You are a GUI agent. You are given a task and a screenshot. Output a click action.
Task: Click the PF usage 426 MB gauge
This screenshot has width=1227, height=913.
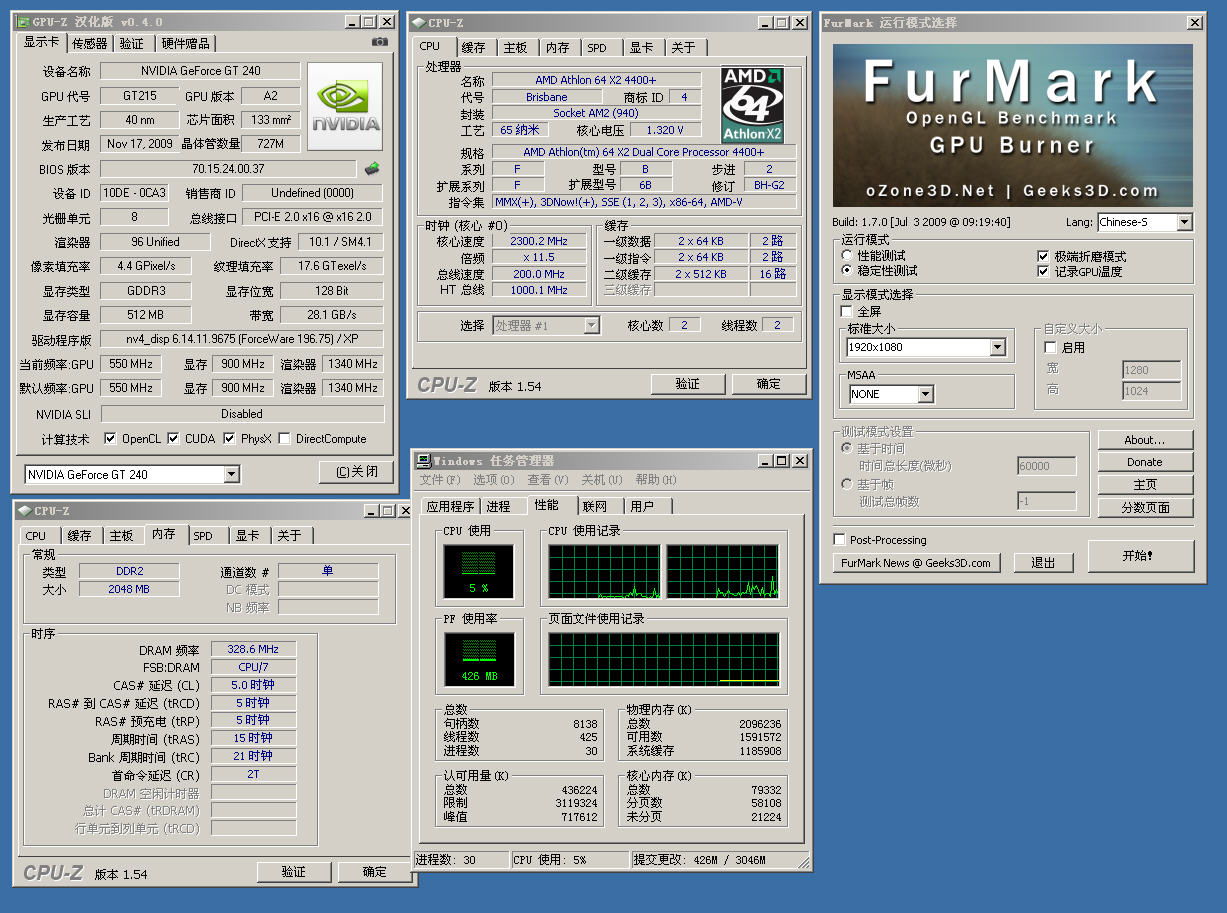tap(478, 661)
